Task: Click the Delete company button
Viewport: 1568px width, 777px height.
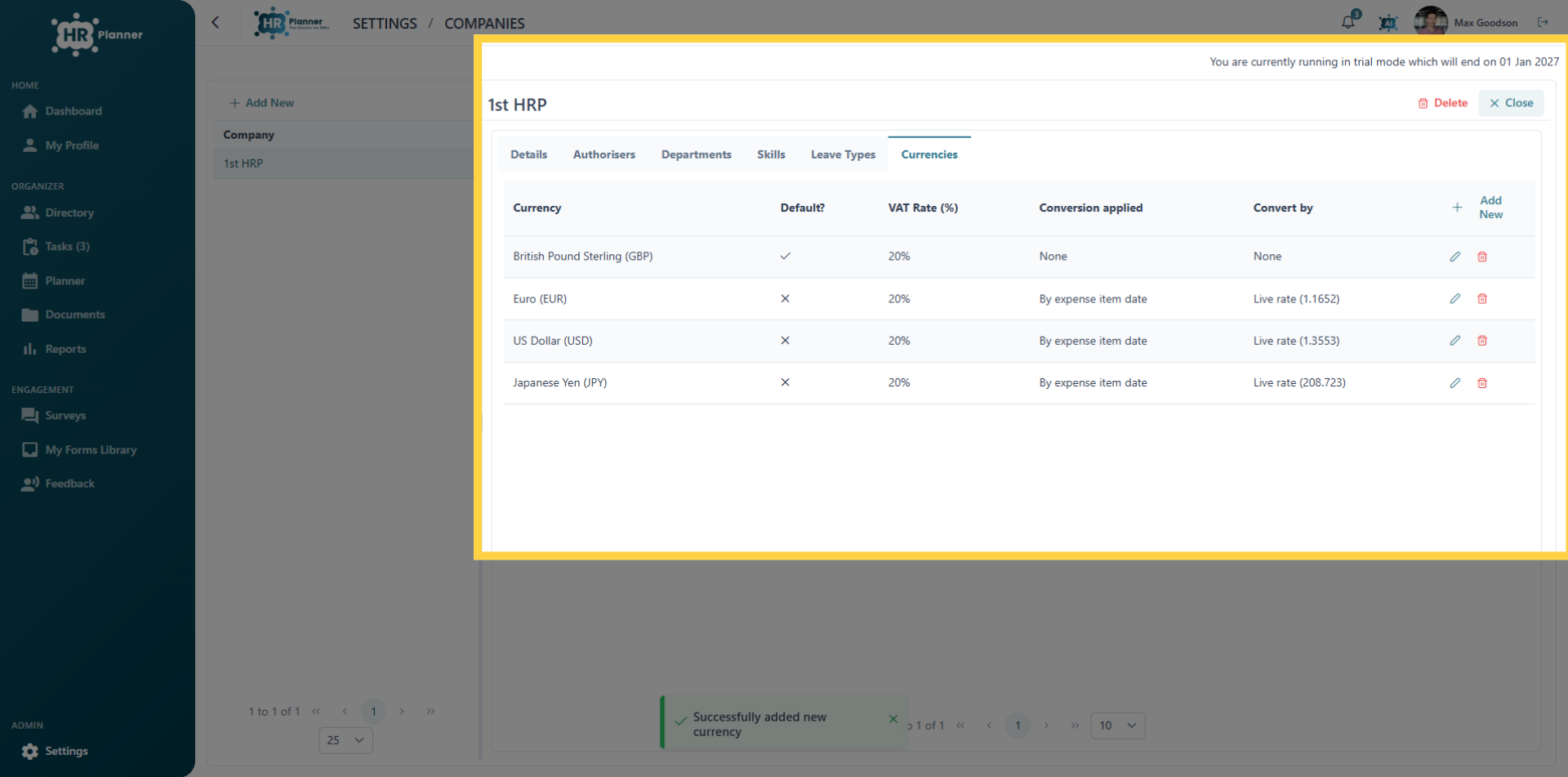Action: click(1443, 103)
